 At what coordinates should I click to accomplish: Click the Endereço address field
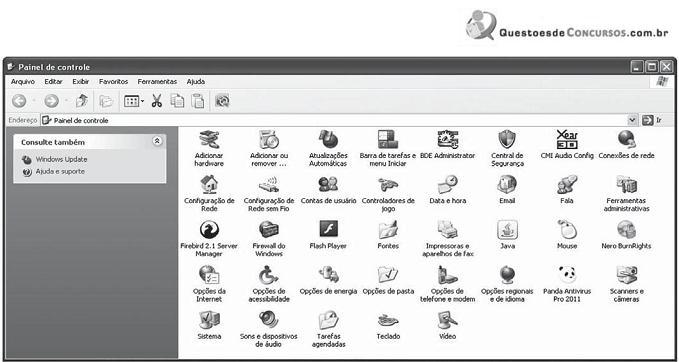[334, 120]
